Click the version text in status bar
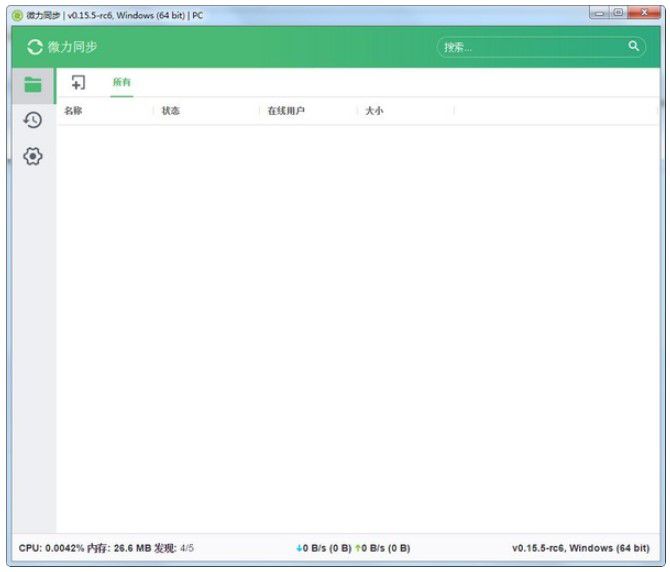This screenshot has height=572, width=670. pyautogui.click(x=581, y=548)
